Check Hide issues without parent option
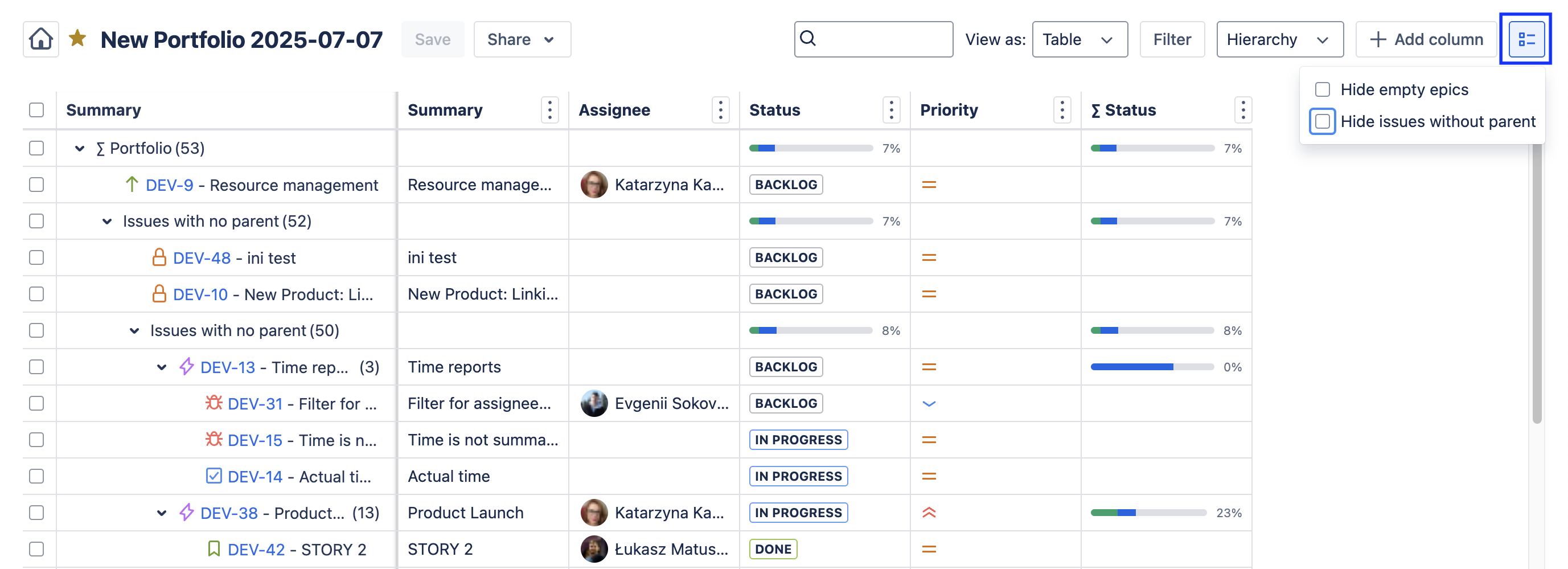Viewport: 1568px width, 569px height. click(x=1322, y=121)
